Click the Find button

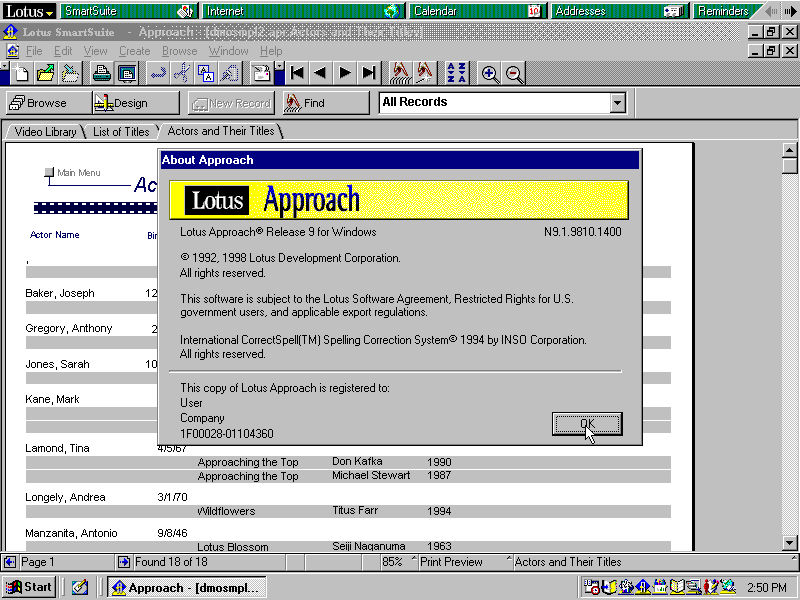coord(326,103)
